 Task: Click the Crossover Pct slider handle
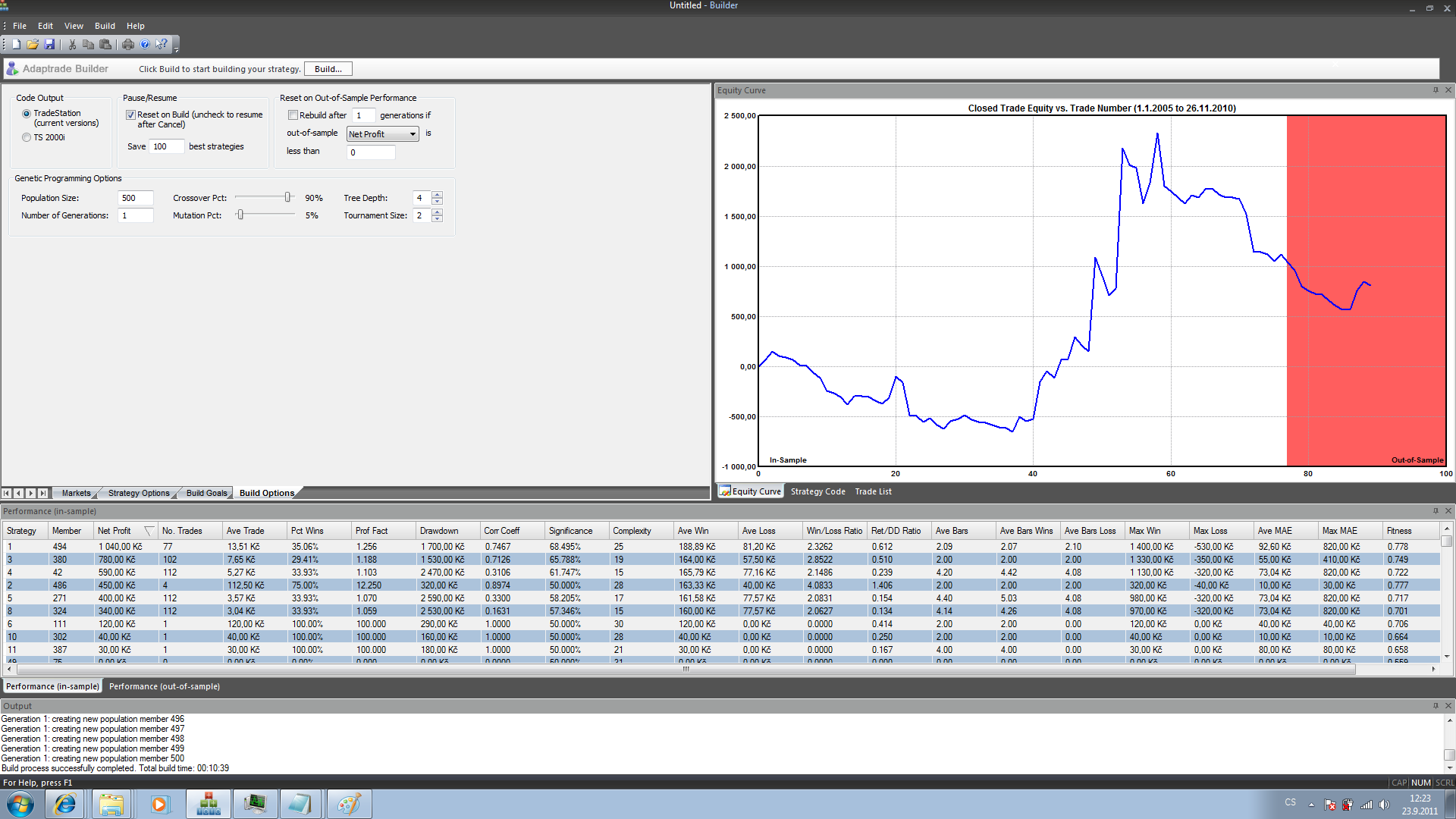(x=287, y=197)
